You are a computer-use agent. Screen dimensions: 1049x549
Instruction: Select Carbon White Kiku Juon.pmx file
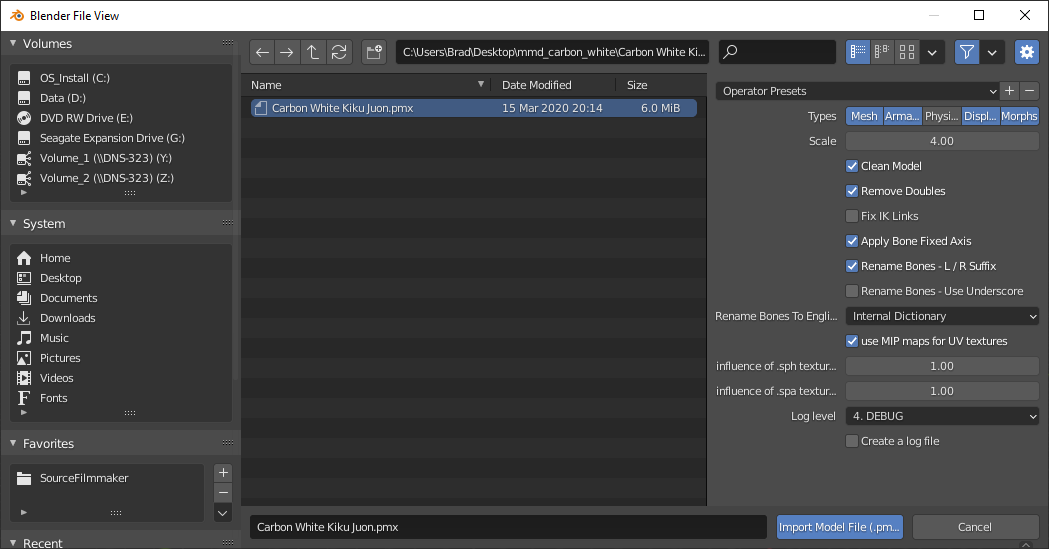point(474,108)
